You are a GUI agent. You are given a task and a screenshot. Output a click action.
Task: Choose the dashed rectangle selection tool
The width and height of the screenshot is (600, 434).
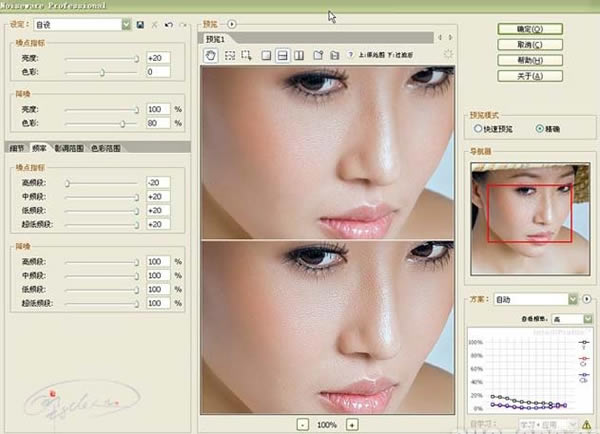coord(230,55)
